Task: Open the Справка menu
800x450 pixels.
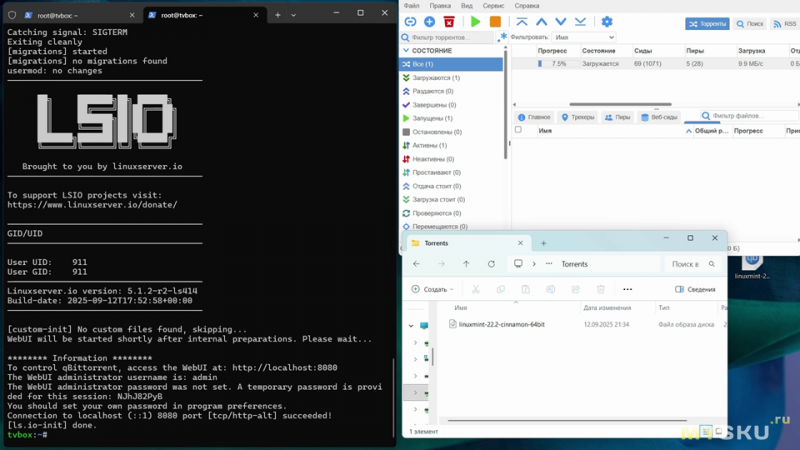Action: point(527,6)
